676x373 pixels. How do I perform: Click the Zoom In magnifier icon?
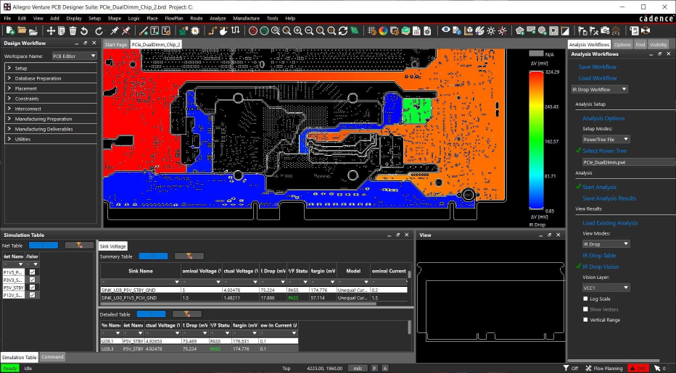click(298, 31)
